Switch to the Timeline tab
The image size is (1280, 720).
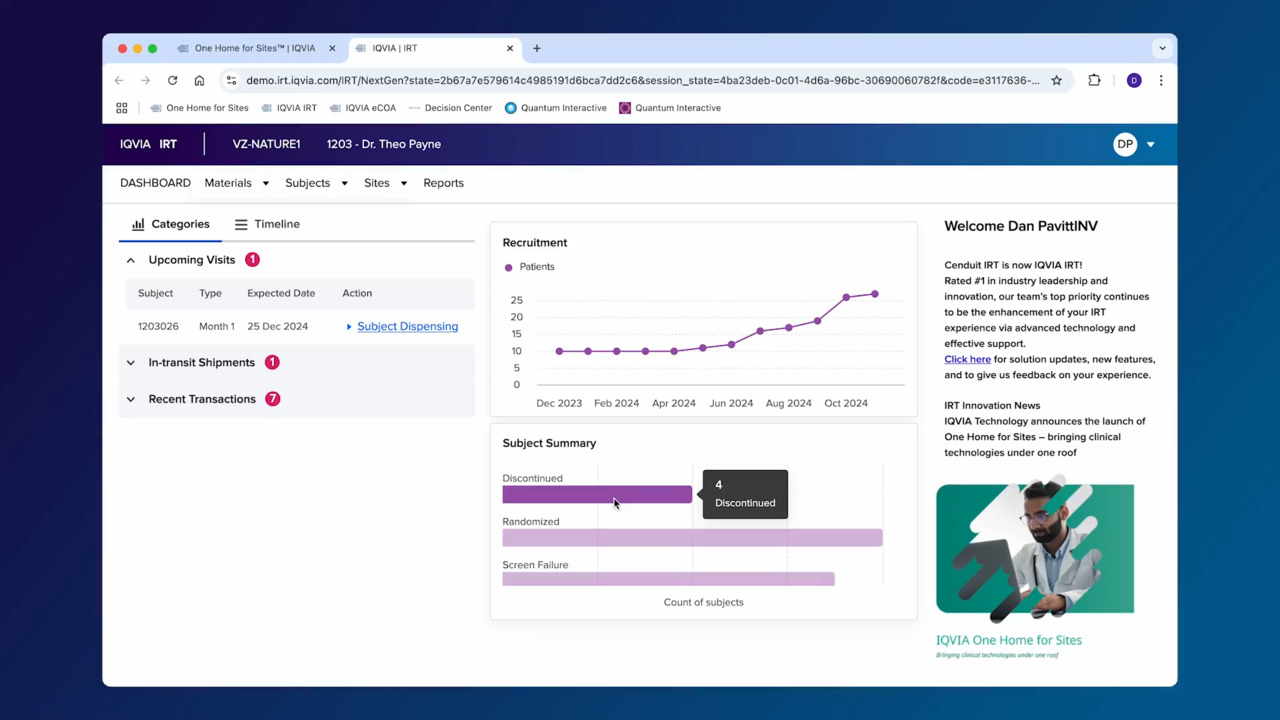267,224
